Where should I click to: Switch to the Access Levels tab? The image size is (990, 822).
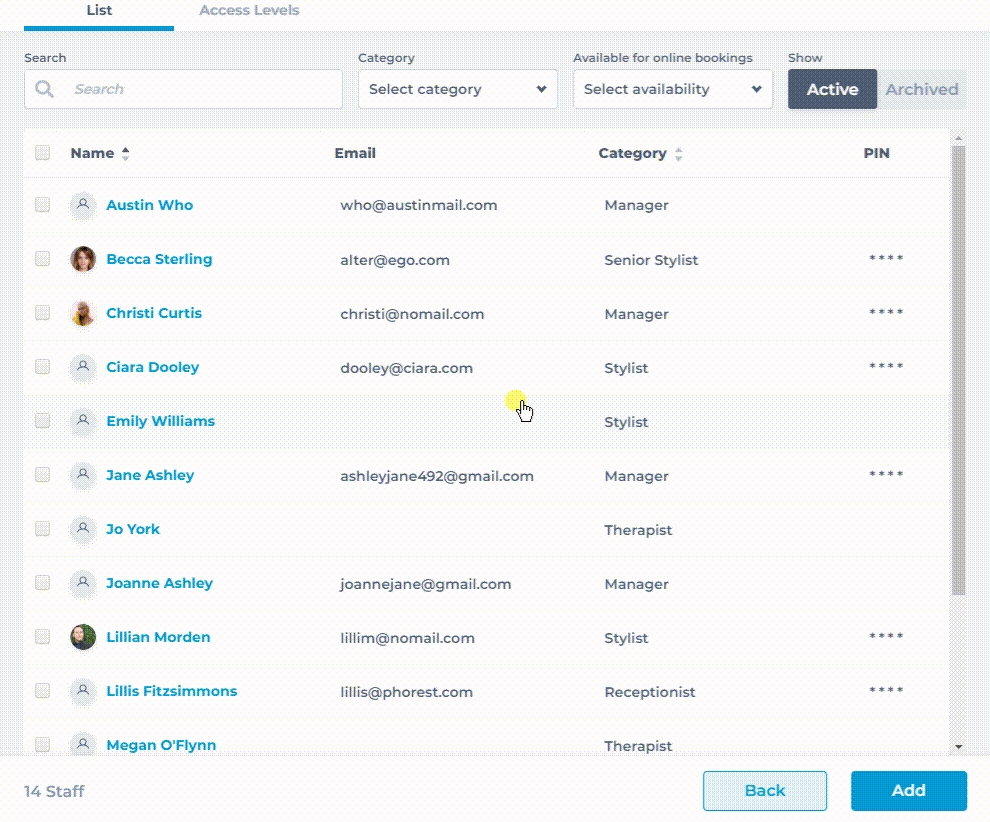(249, 10)
